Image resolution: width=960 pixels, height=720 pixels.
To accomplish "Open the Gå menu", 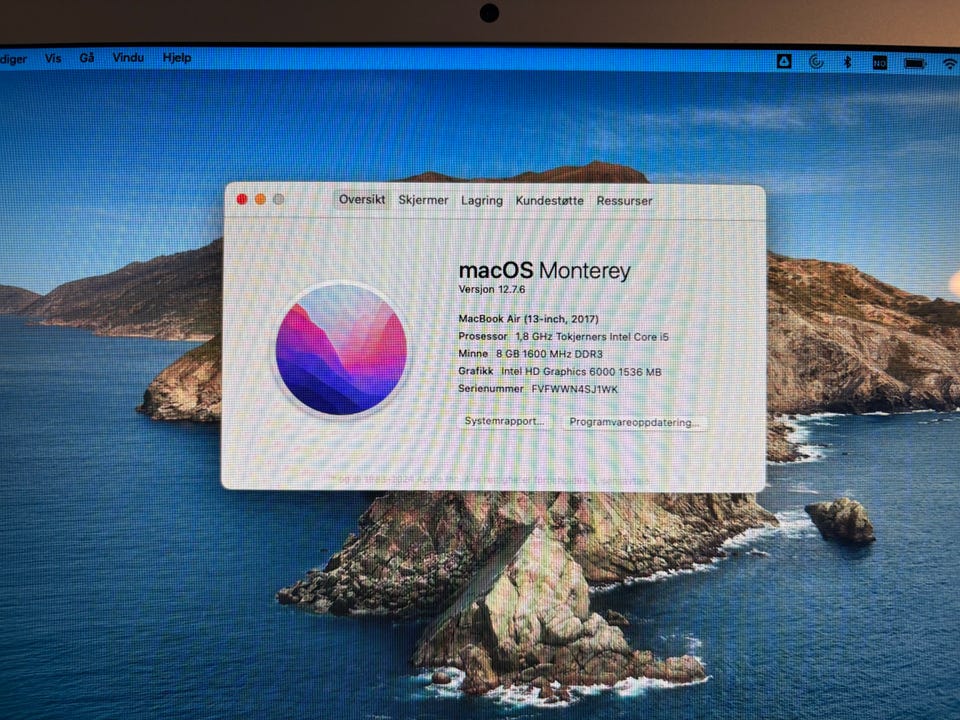I will [x=87, y=58].
